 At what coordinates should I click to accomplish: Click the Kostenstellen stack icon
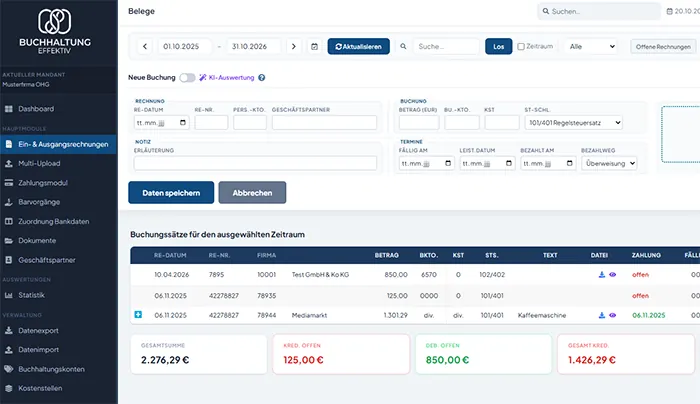click(8, 388)
